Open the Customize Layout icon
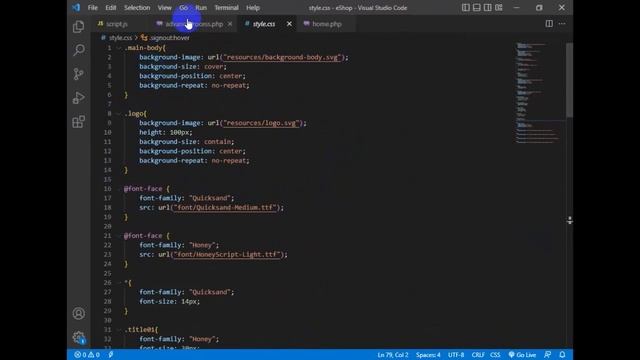This screenshot has height=360, width=640. [498, 7]
